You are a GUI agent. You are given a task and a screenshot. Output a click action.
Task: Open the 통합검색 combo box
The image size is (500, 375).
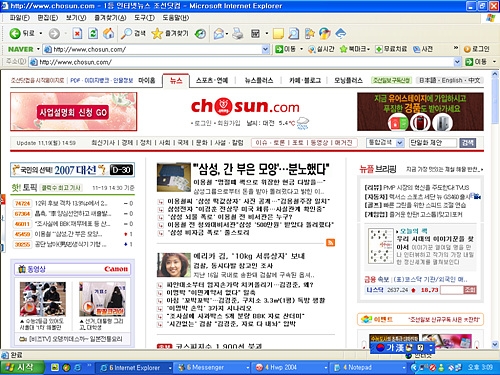[385, 143]
